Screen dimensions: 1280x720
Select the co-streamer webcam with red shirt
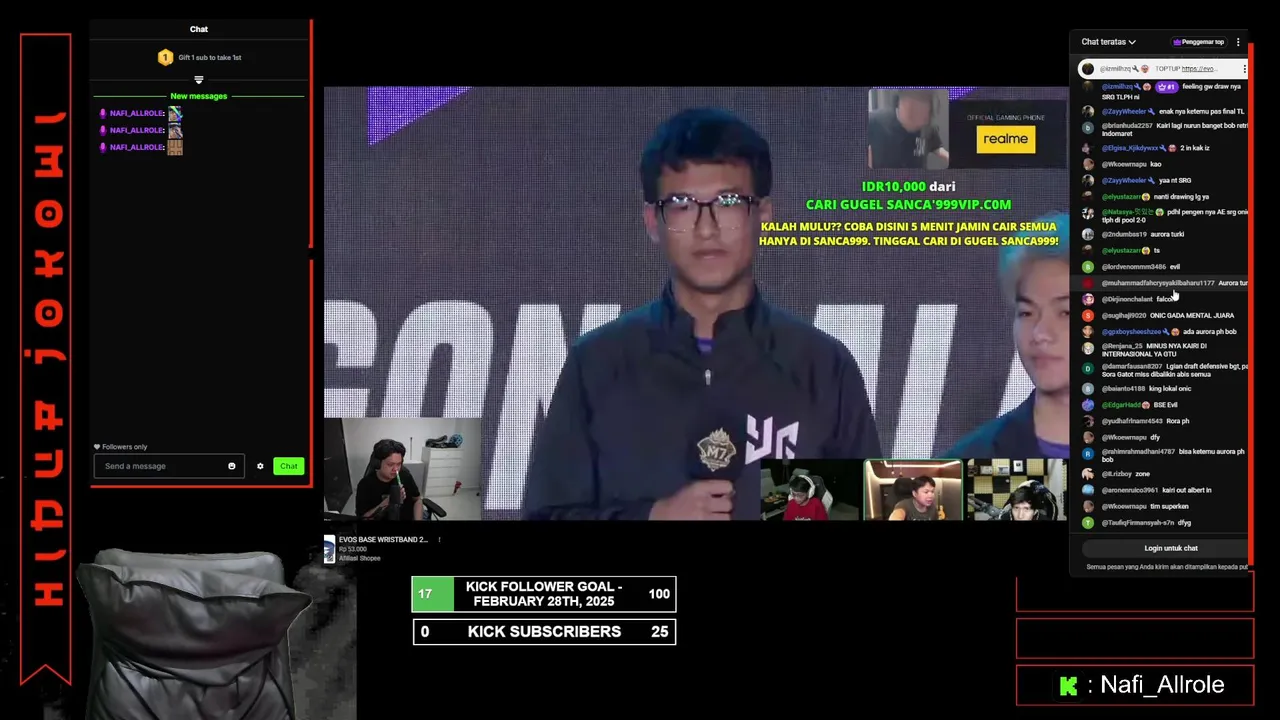(x=809, y=490)
